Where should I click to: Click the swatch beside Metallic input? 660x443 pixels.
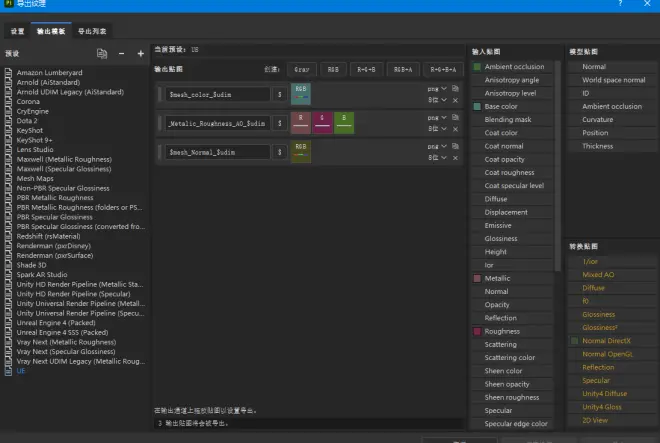coord(477,278)
